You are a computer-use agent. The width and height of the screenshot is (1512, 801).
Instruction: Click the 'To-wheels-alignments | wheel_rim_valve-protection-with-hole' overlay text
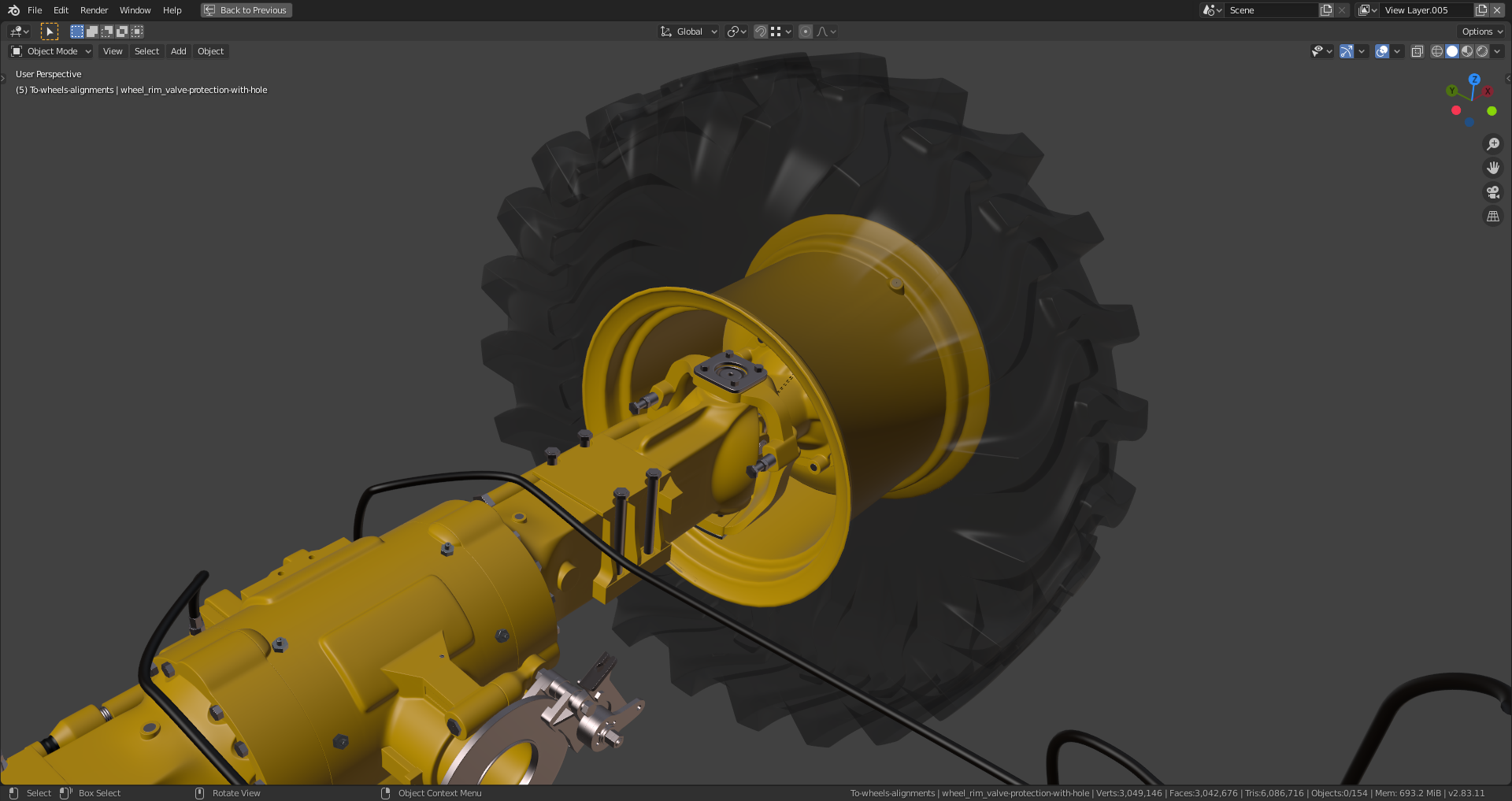[148, 90]
